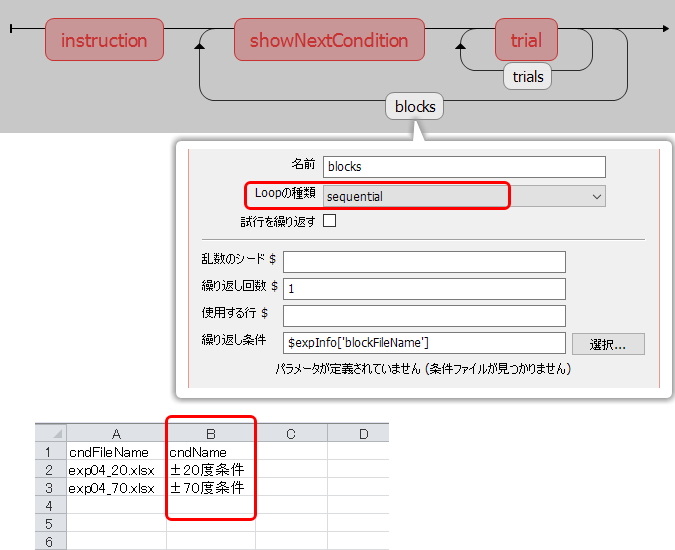The height and width of the screenshot is (550, 675).
Task: Select the cell containing cndFileName
Action: pos(116,451)
